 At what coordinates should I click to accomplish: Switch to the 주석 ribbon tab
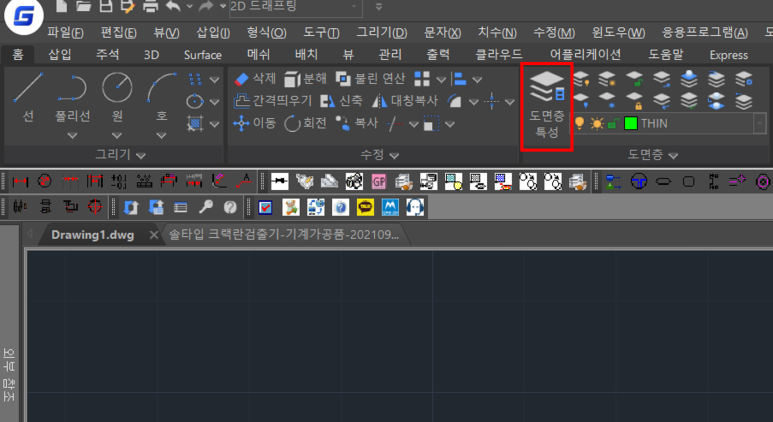pos(107,54)
